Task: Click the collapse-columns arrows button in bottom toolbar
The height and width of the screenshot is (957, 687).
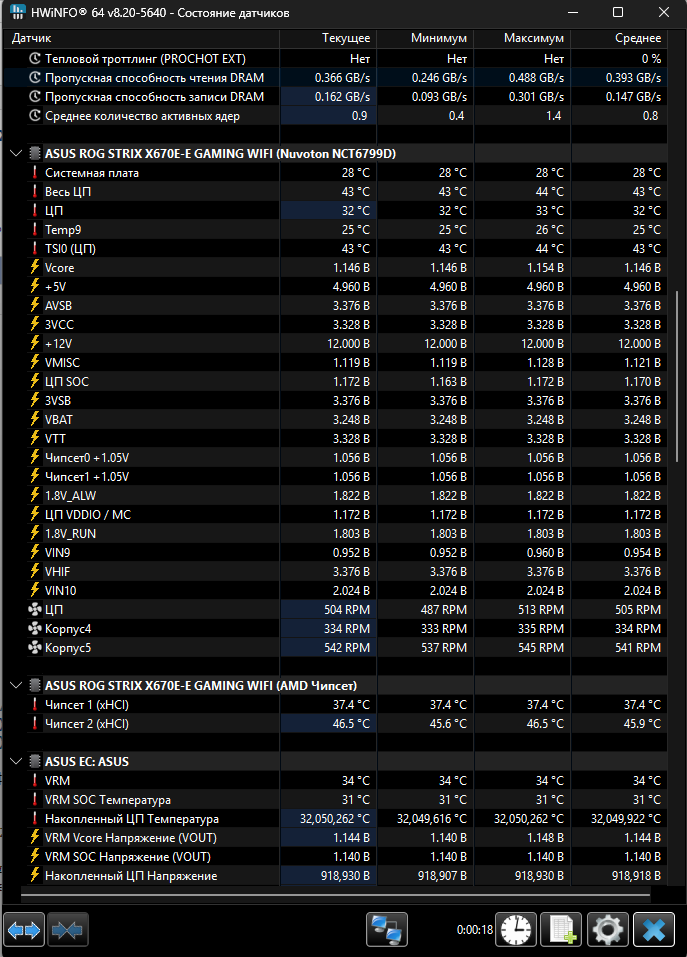Action: [68, 930]
